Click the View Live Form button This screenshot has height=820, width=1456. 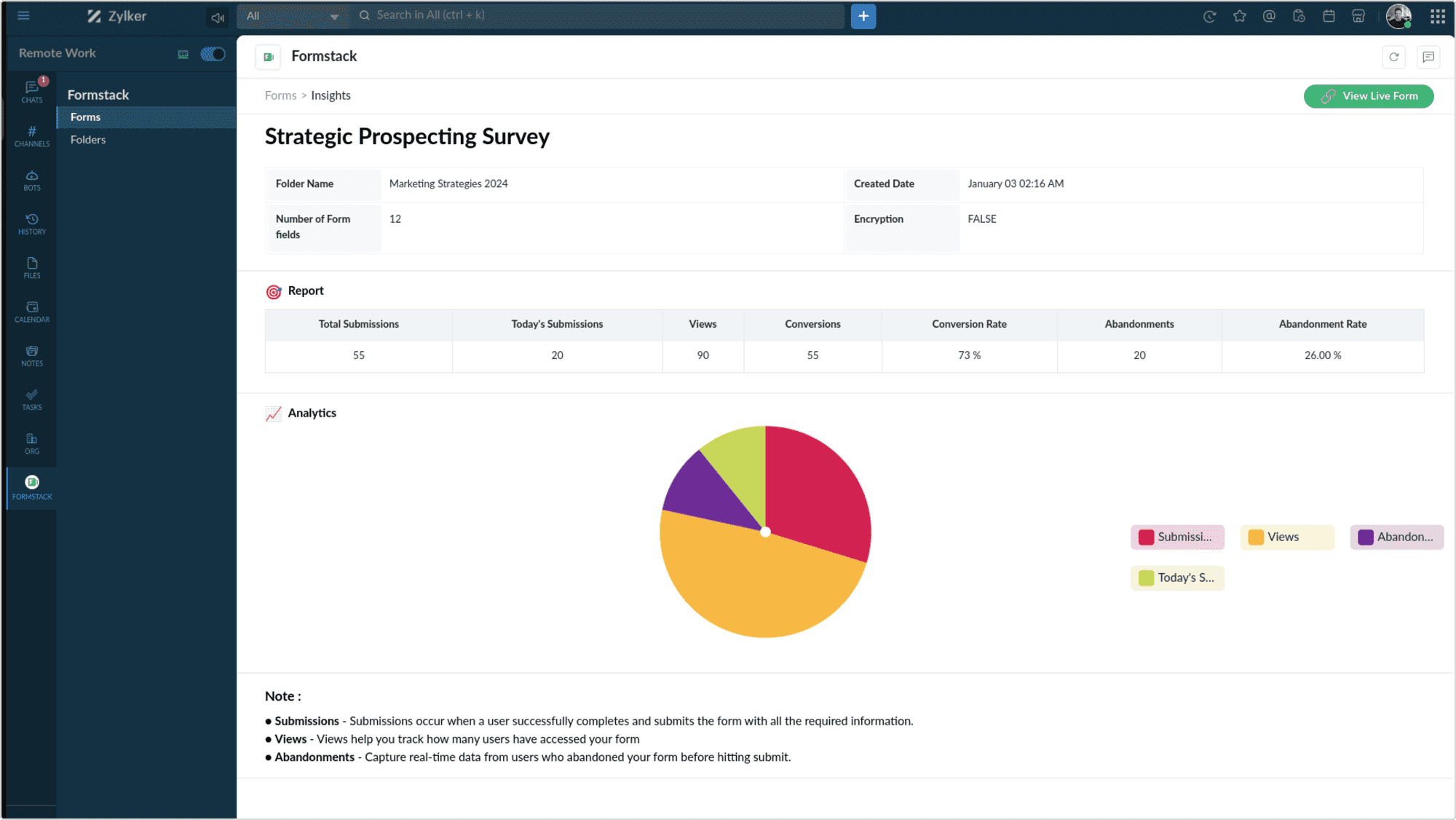click(1368, 96)
